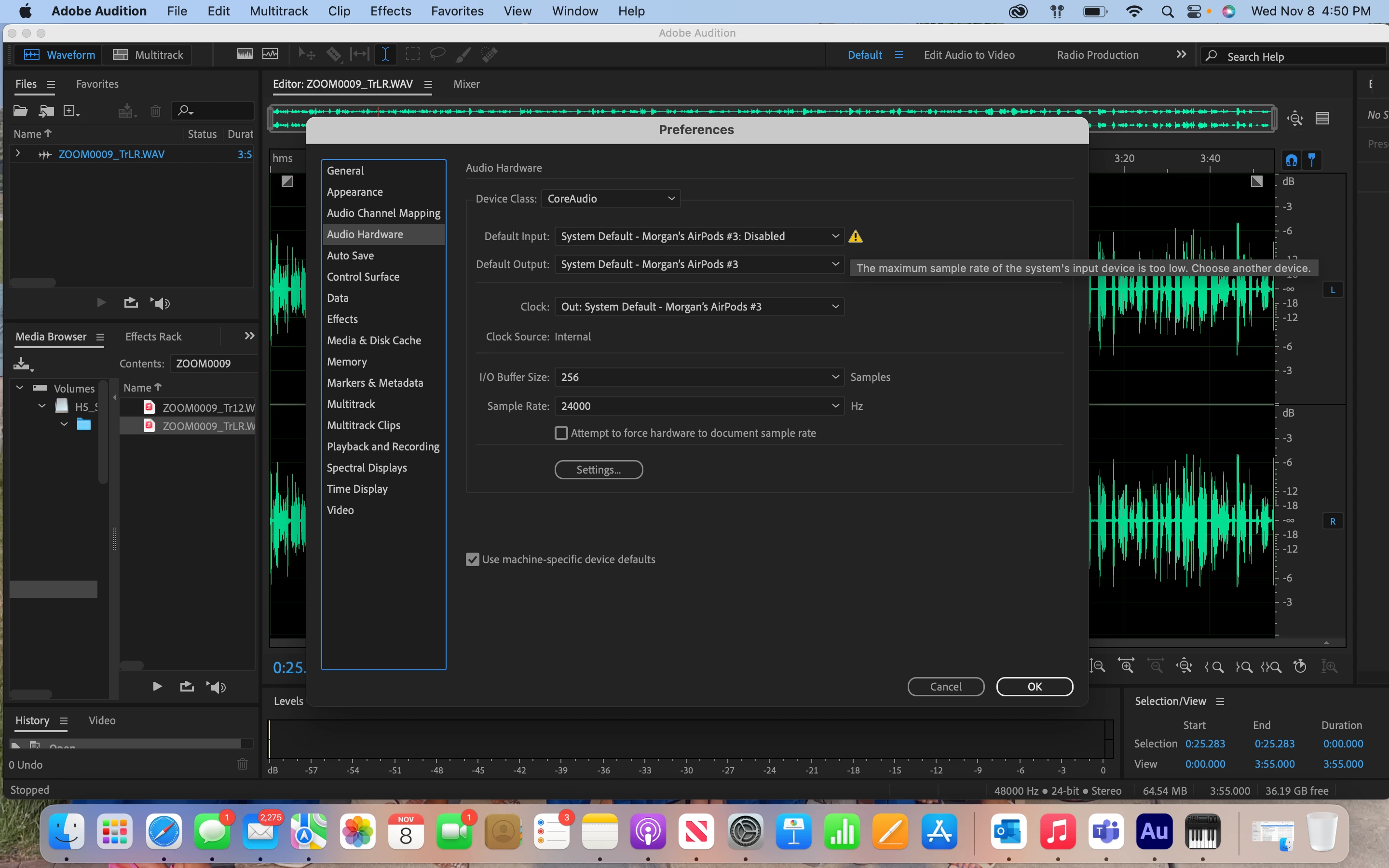Open Adobe Audition from the dock

click(1154, 831)
